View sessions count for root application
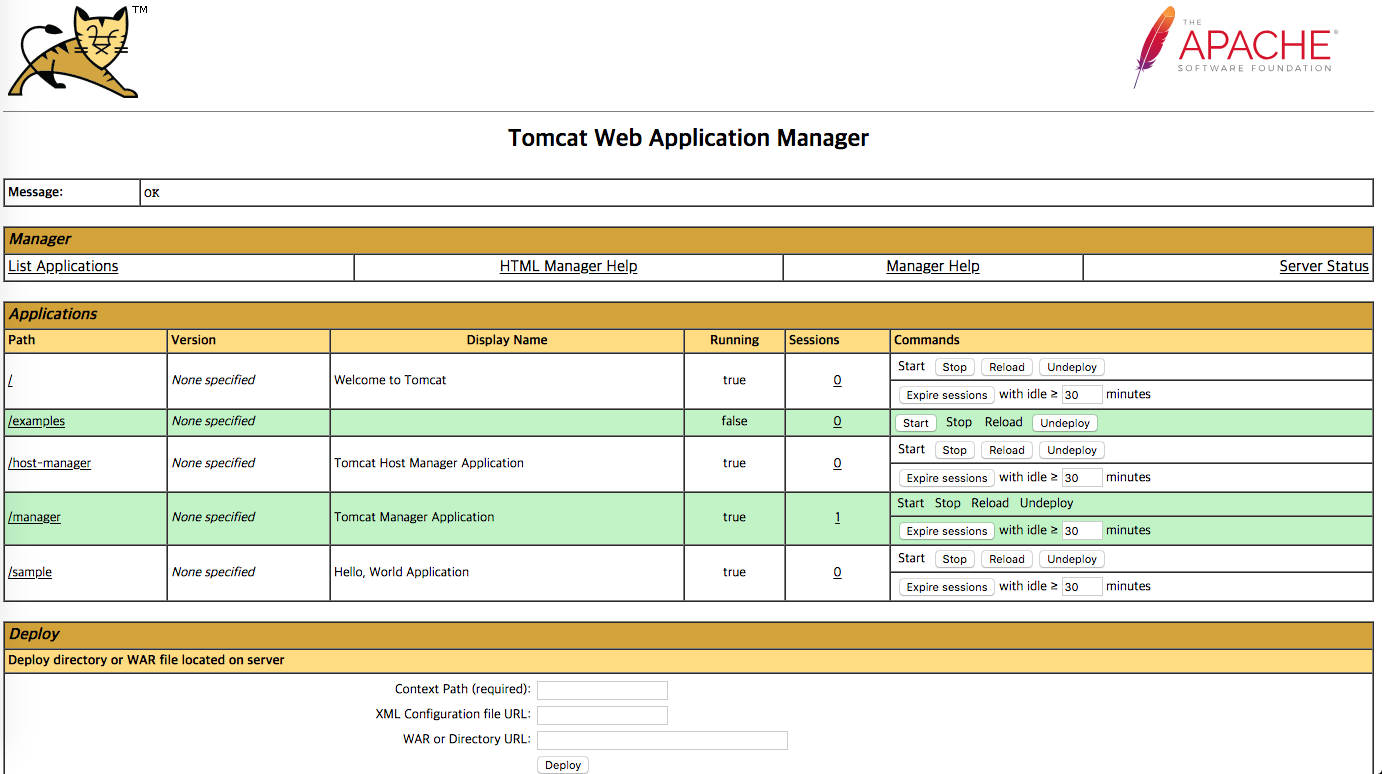Image resolution: width=1382 pixels, height=774 pixels. 837,380
